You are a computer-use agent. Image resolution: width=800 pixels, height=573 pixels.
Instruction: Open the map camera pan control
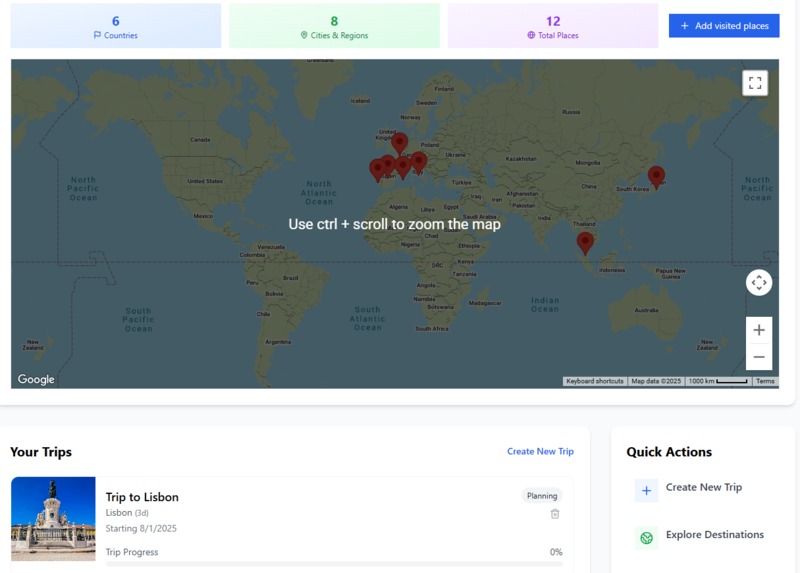click(759, 283)
